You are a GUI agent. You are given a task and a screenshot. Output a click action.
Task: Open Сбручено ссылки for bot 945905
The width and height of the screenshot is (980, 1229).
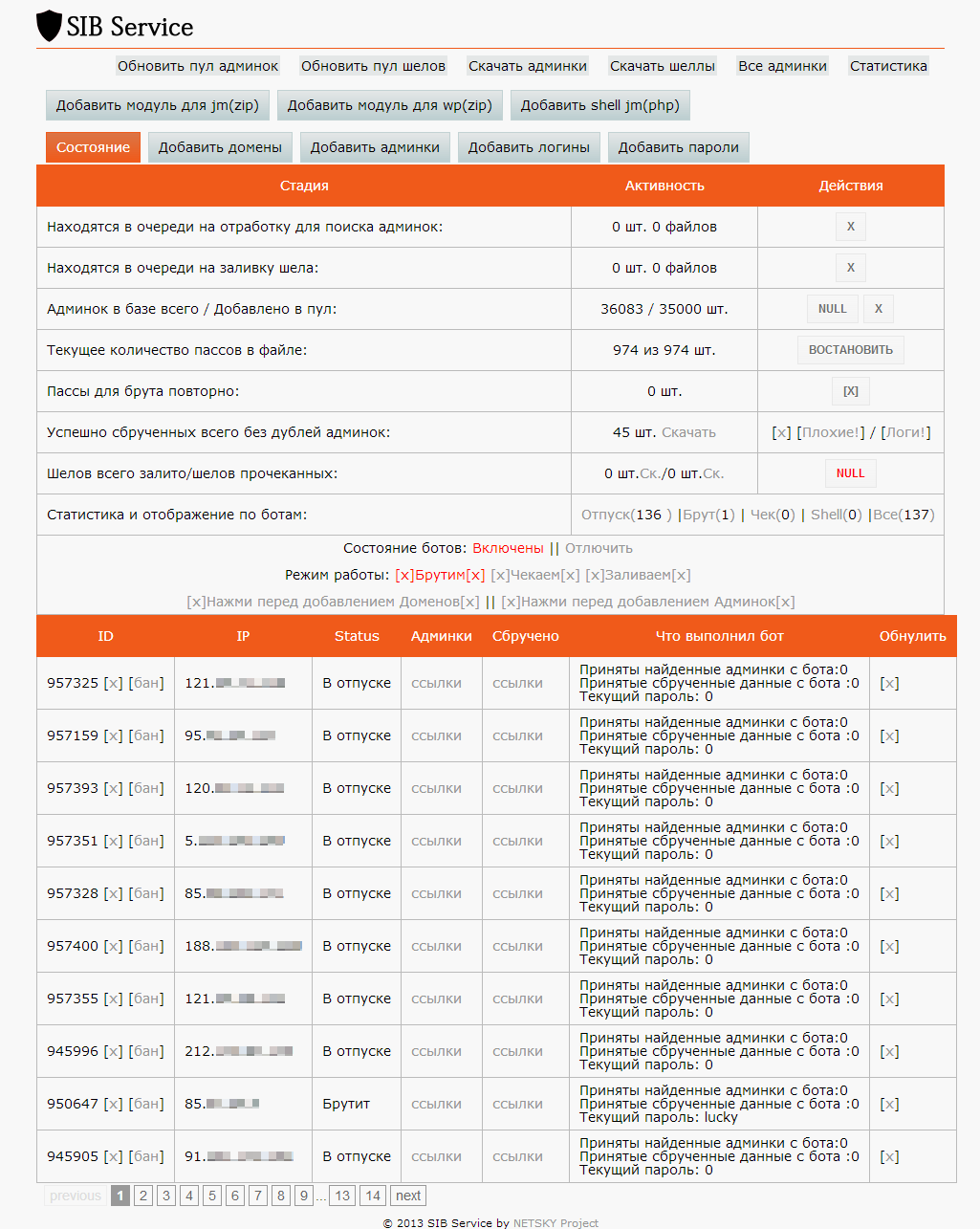(x=517, y=1156)
